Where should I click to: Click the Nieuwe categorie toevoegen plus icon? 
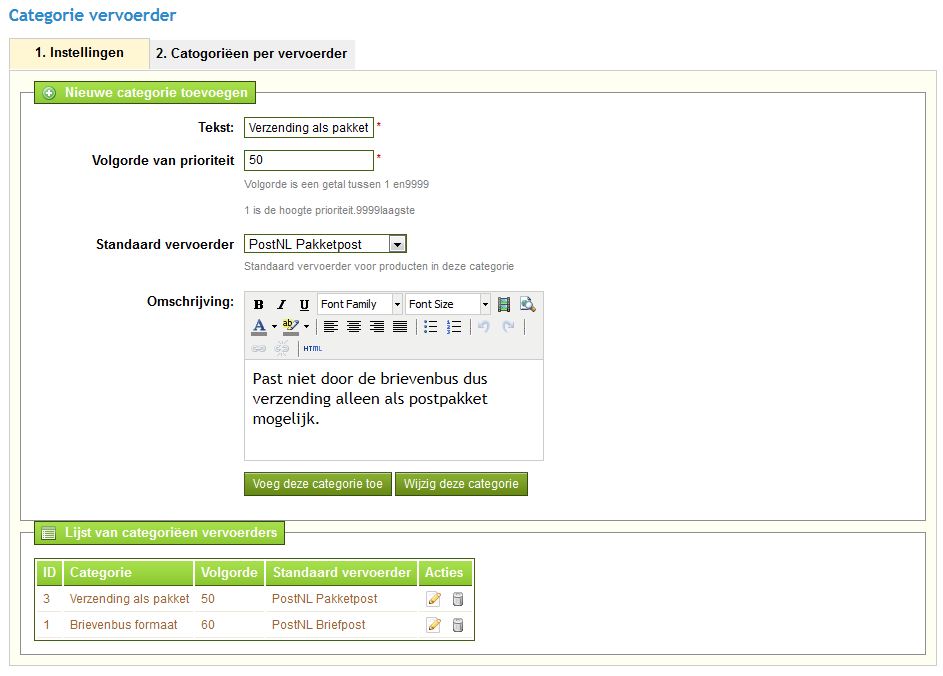[49, 93]
